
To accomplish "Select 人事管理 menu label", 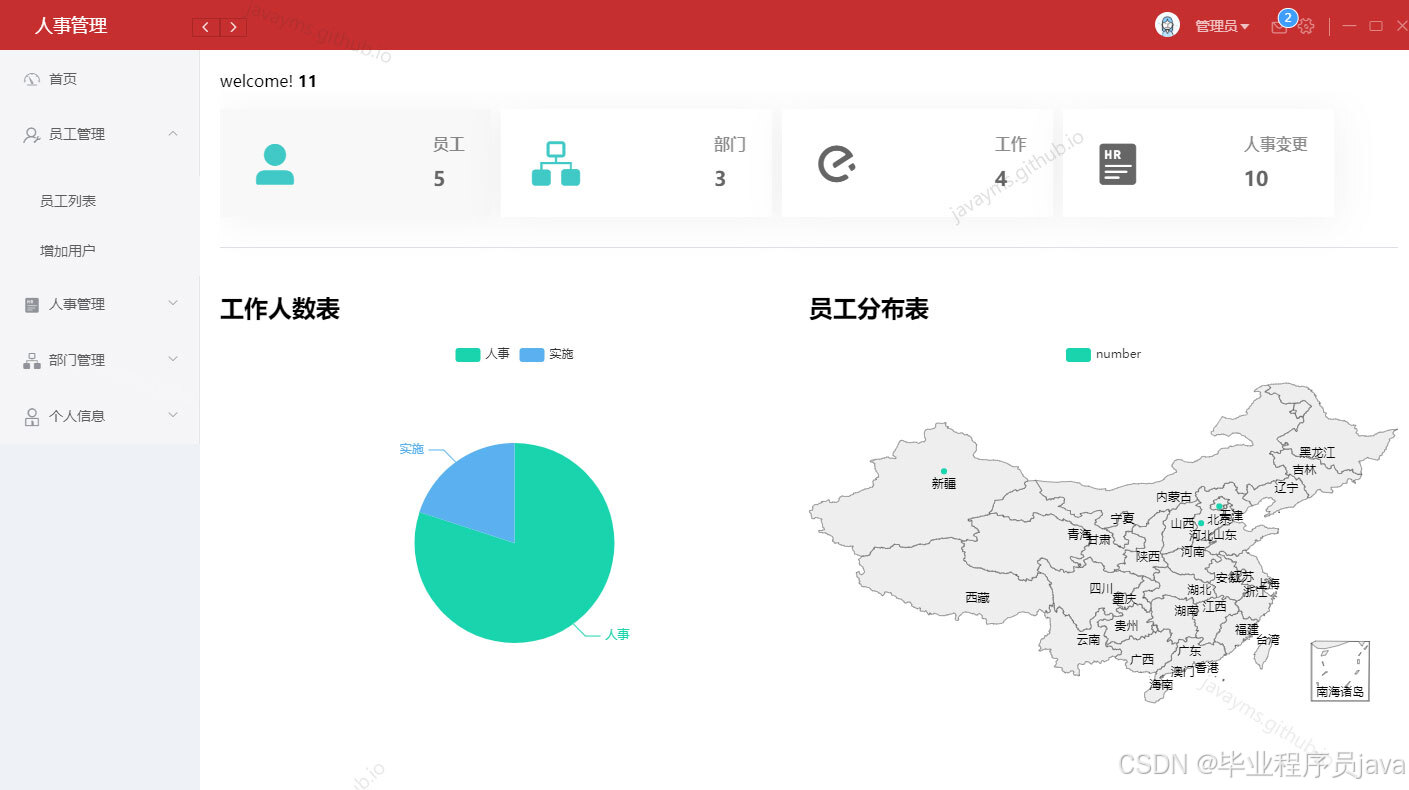I will (x=77, y=304).
